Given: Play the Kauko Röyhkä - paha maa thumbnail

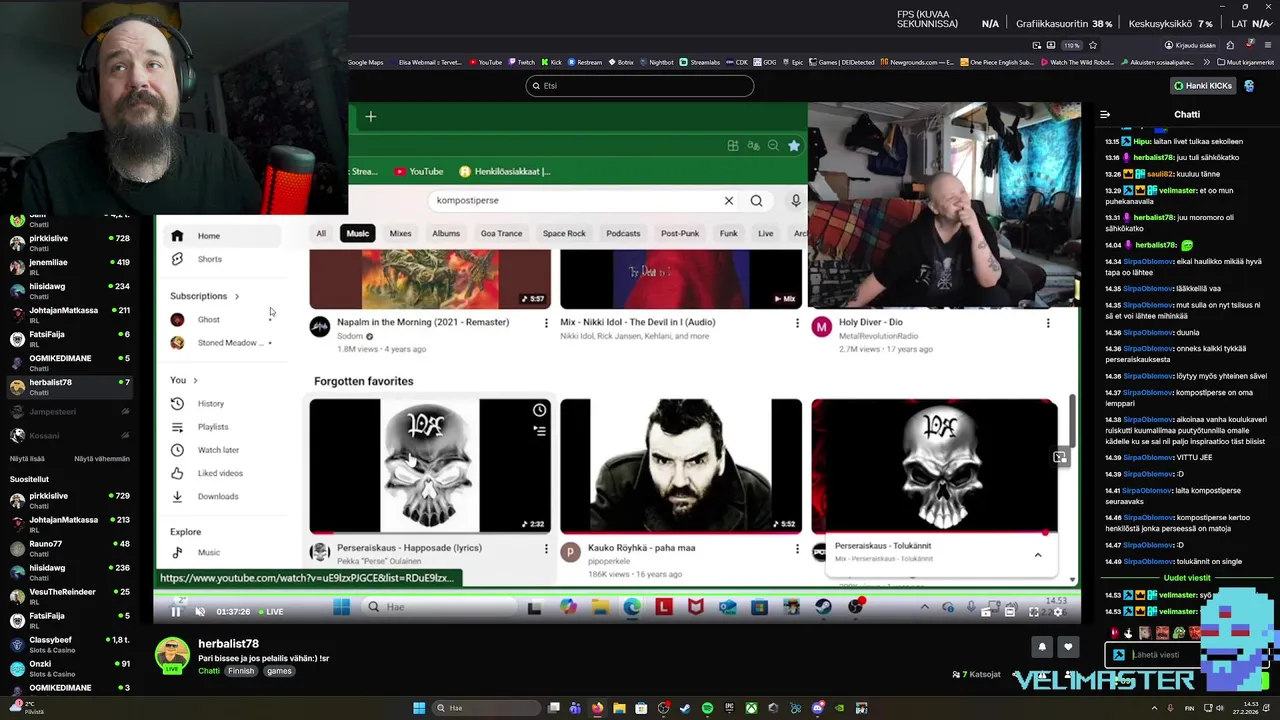Looking at the screenshot, I should coord(681,466).
